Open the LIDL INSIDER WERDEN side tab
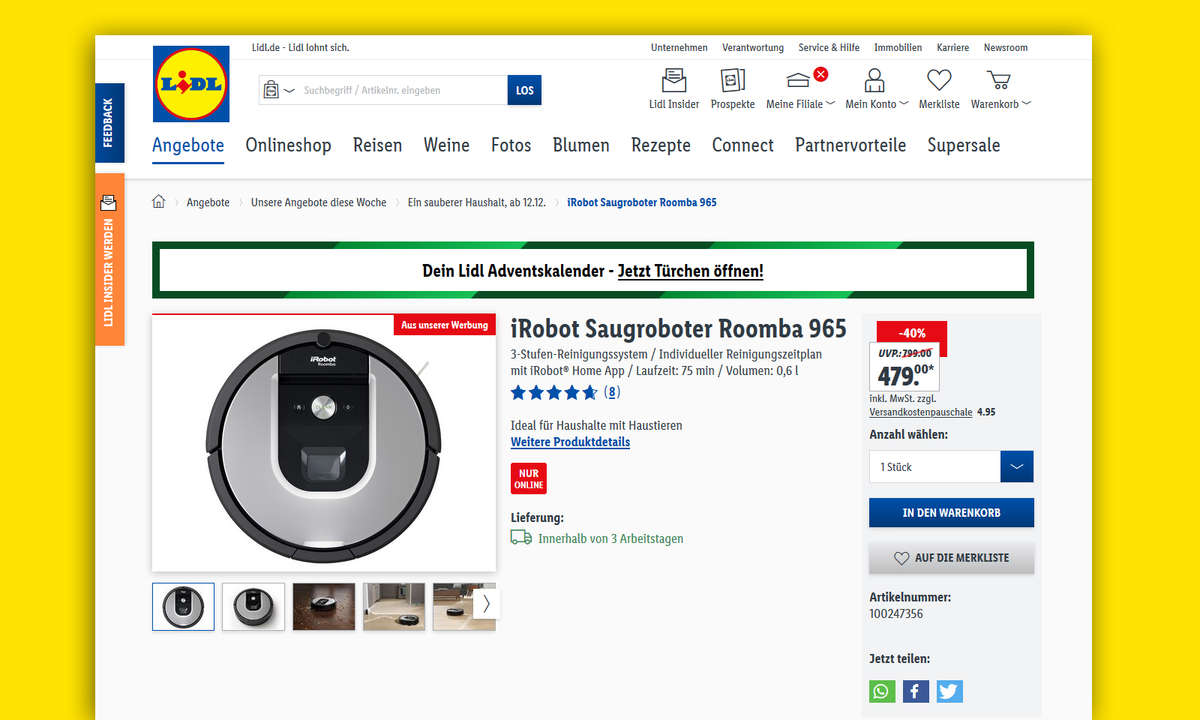Screen dimensions: 1200x720 click(110, 260)
